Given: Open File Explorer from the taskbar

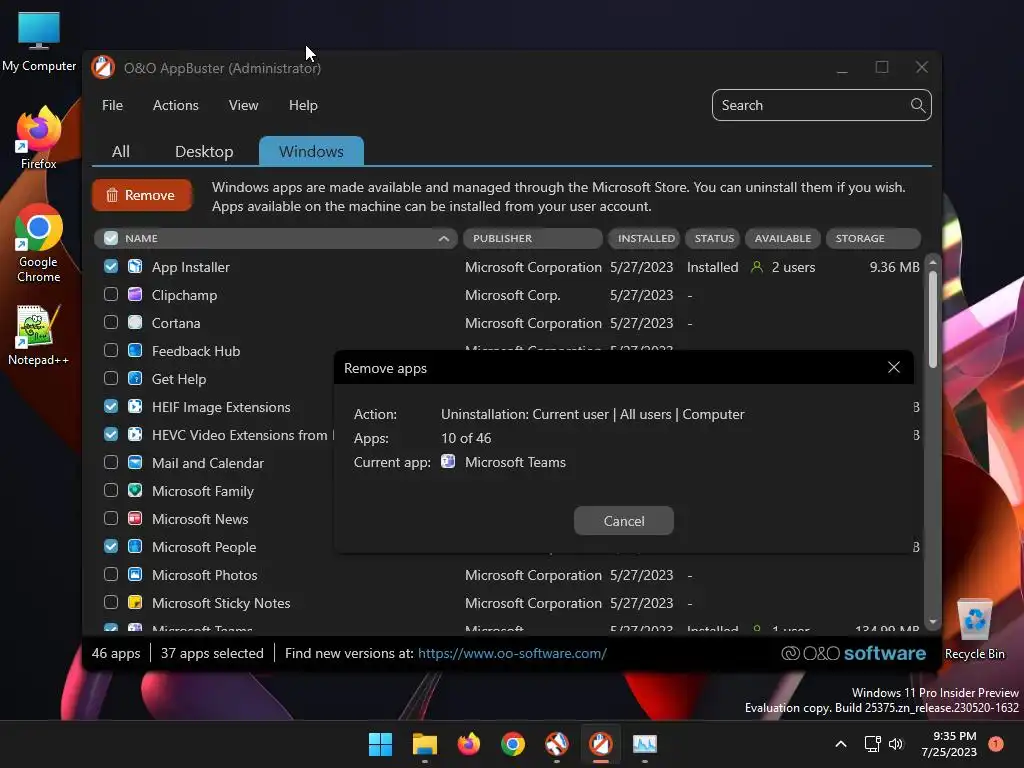Looking at the screenshot, I should tap(424, 744).
